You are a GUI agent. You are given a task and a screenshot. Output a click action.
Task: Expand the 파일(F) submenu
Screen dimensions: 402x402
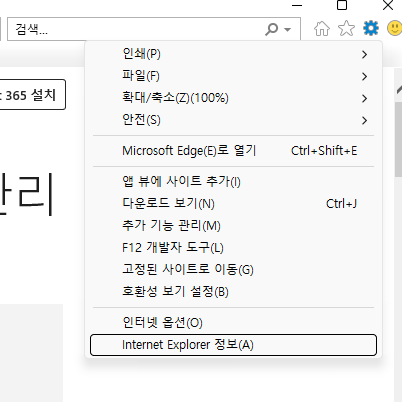[x=233, y=76]
